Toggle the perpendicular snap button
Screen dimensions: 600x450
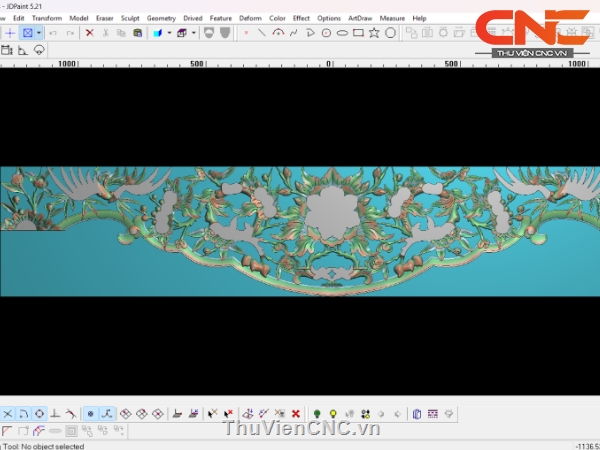click(55, 413)
